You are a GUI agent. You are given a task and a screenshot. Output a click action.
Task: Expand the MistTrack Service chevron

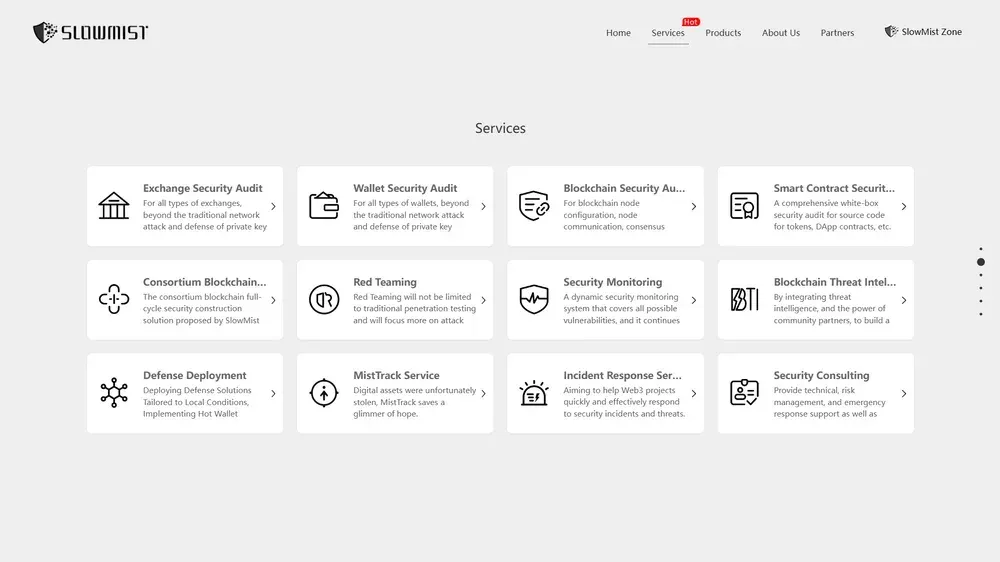(483, 394)
